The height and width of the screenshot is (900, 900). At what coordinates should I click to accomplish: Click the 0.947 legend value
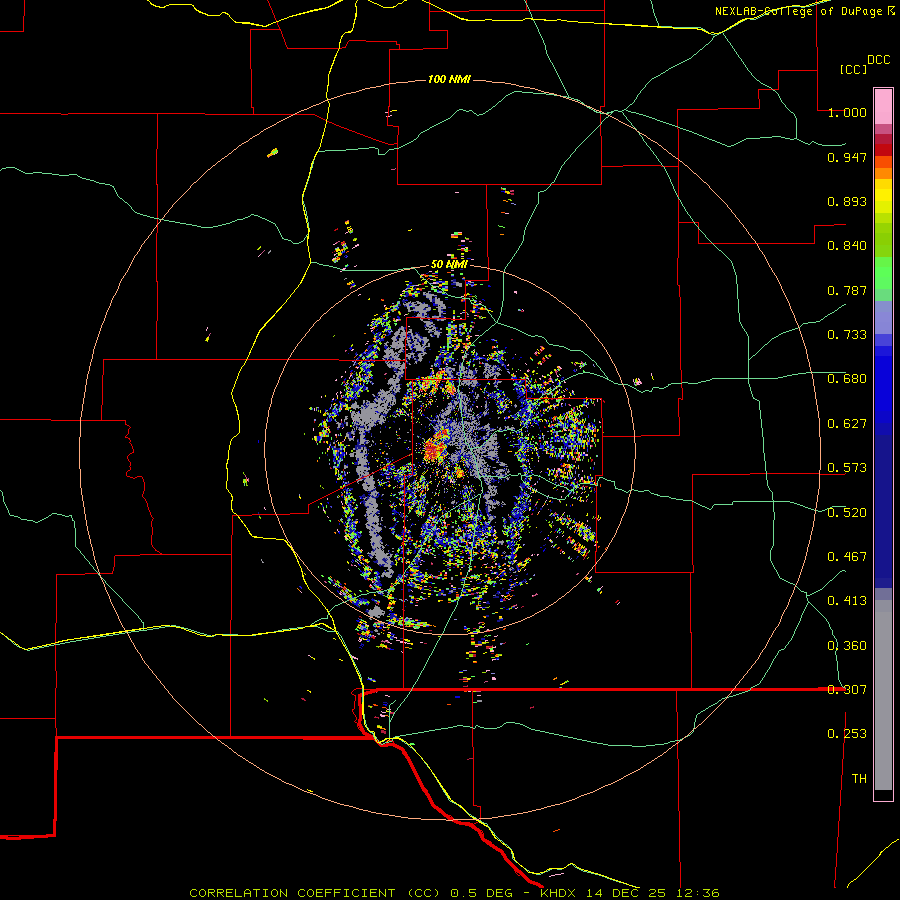tap(847, 157)
